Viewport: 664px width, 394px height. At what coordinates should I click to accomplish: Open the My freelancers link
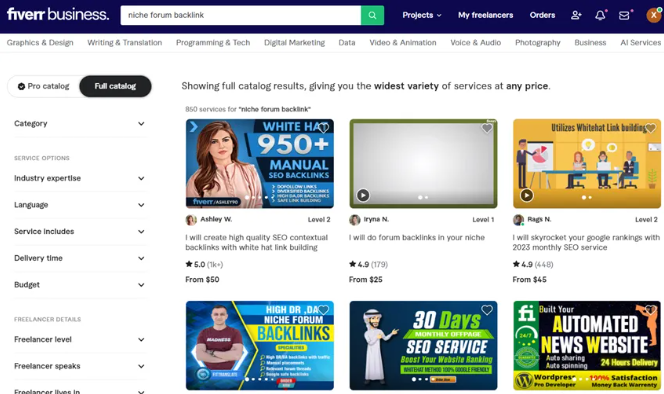pyautogui.click(x=485, y=15)
